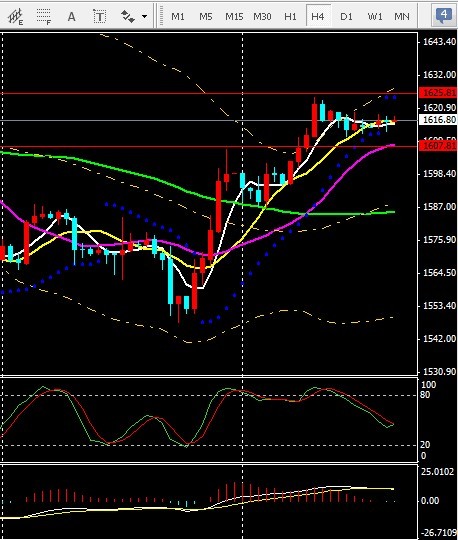
Task: Click the 1575.90 price scale value
Action: click(x=439, y=240)
